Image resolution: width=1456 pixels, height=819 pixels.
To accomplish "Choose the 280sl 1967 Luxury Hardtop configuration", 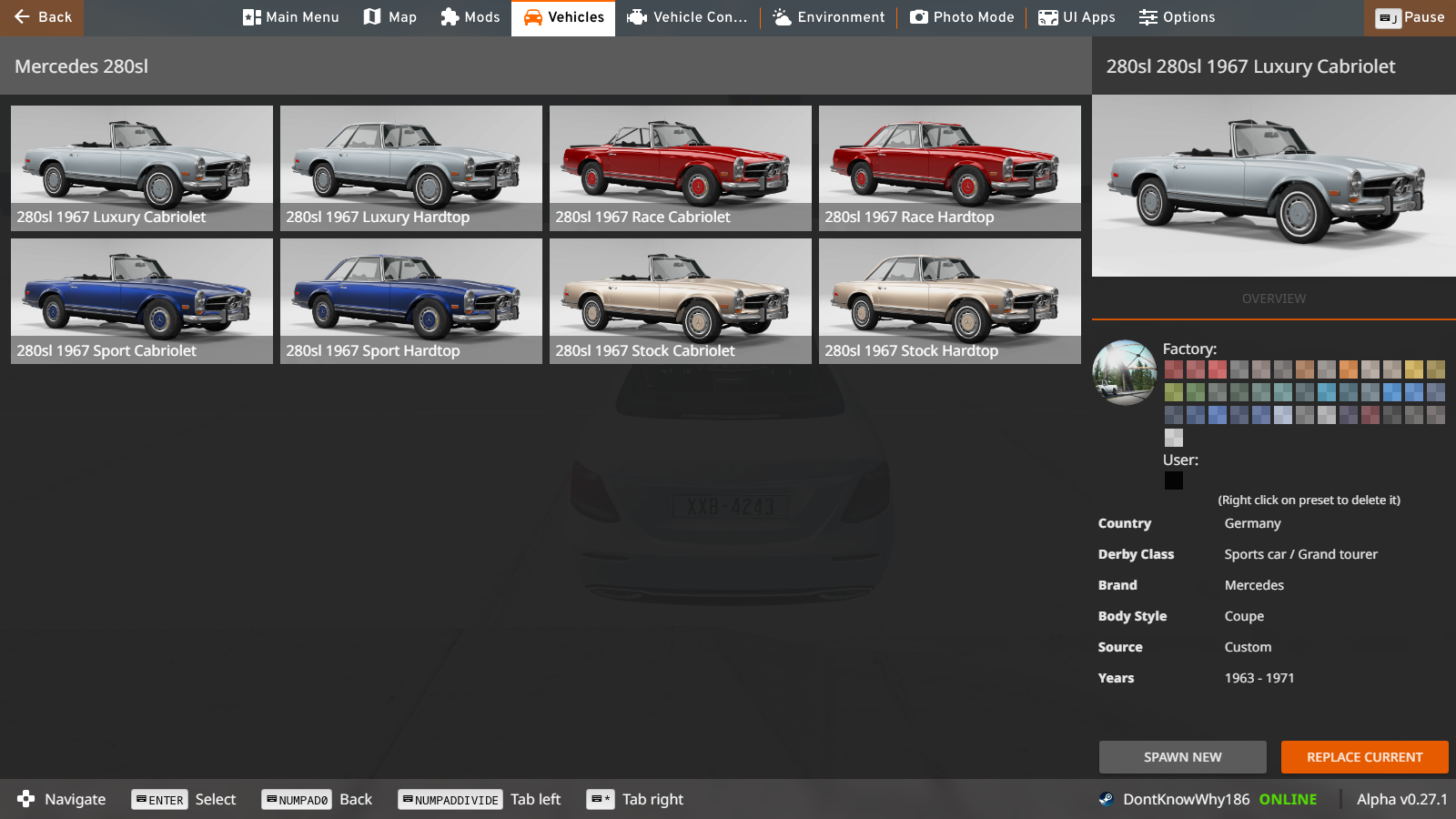I will click(x=411, y=168).
